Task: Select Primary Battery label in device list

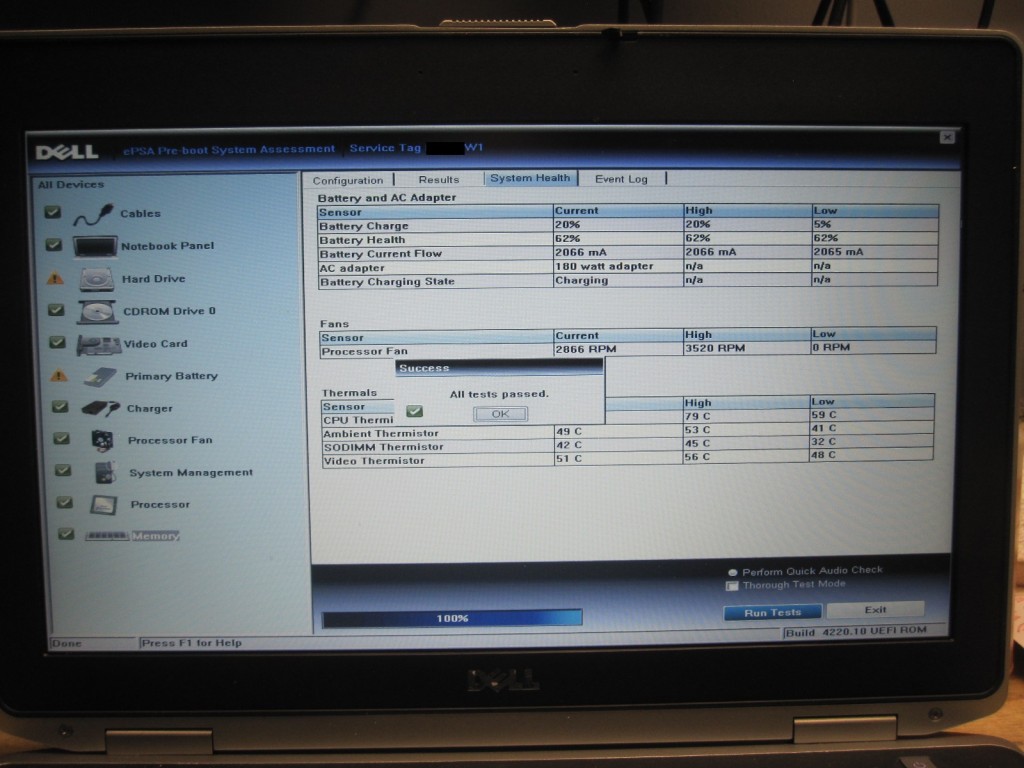Action: click(x=171, y=376)
